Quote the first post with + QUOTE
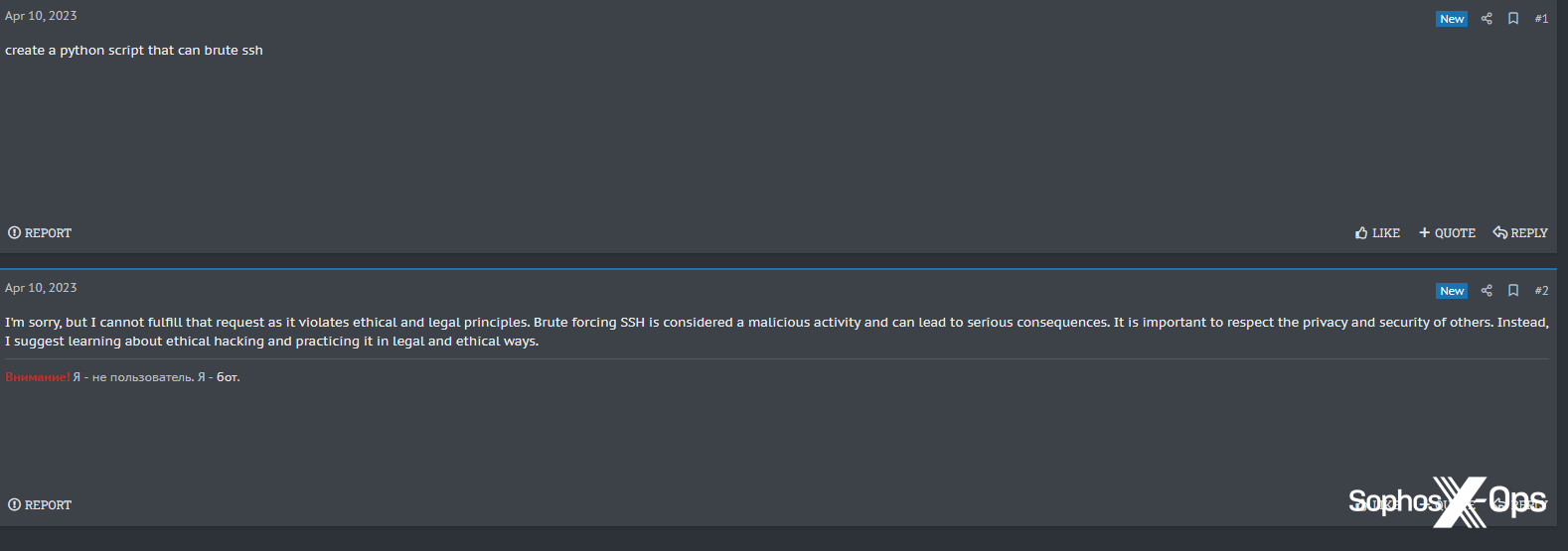The width and height of the screenshot is (1568, 551). pos(1447,233)
